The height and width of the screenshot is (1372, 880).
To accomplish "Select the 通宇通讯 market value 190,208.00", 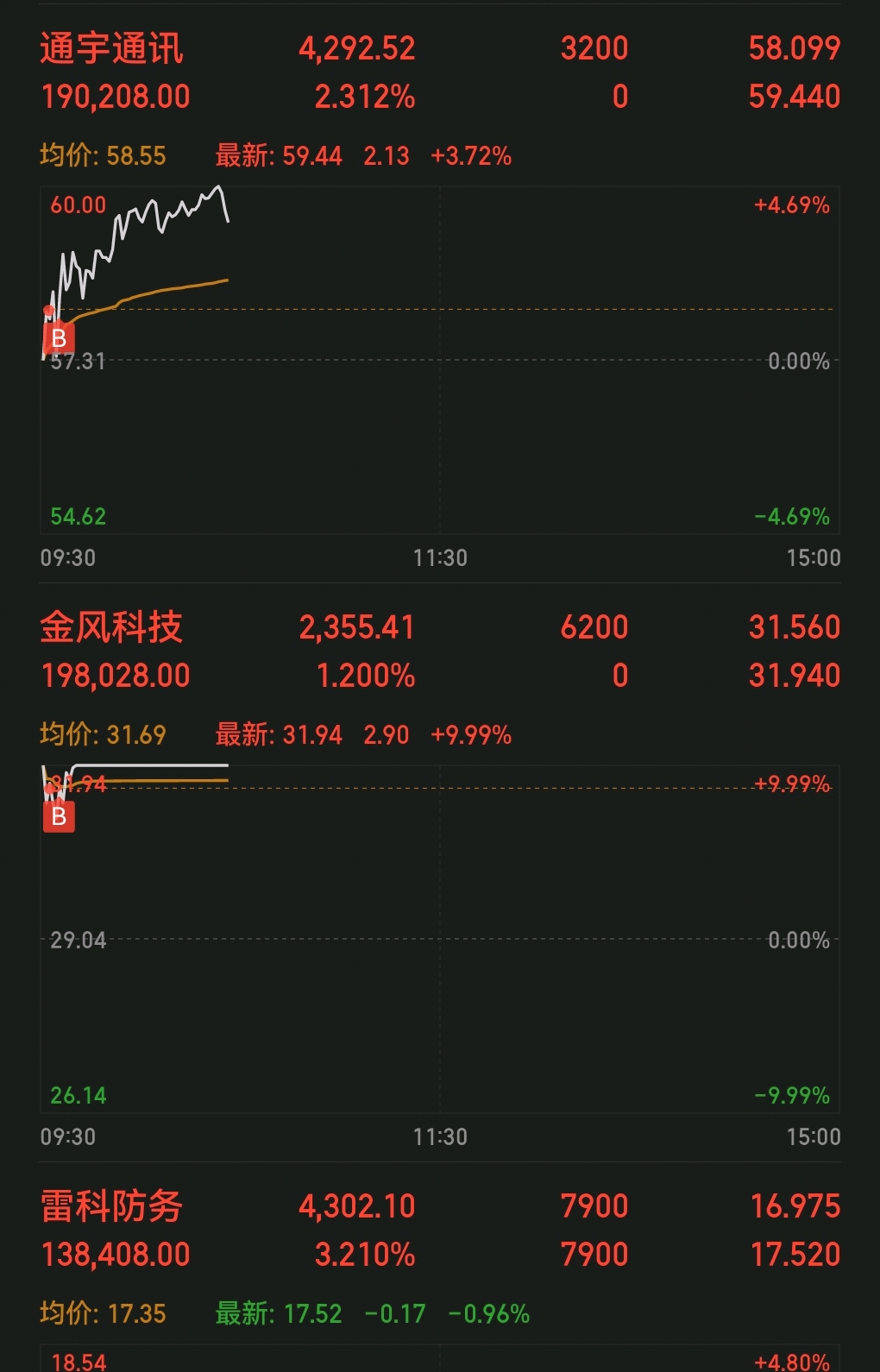I will [x=116, y=97].
